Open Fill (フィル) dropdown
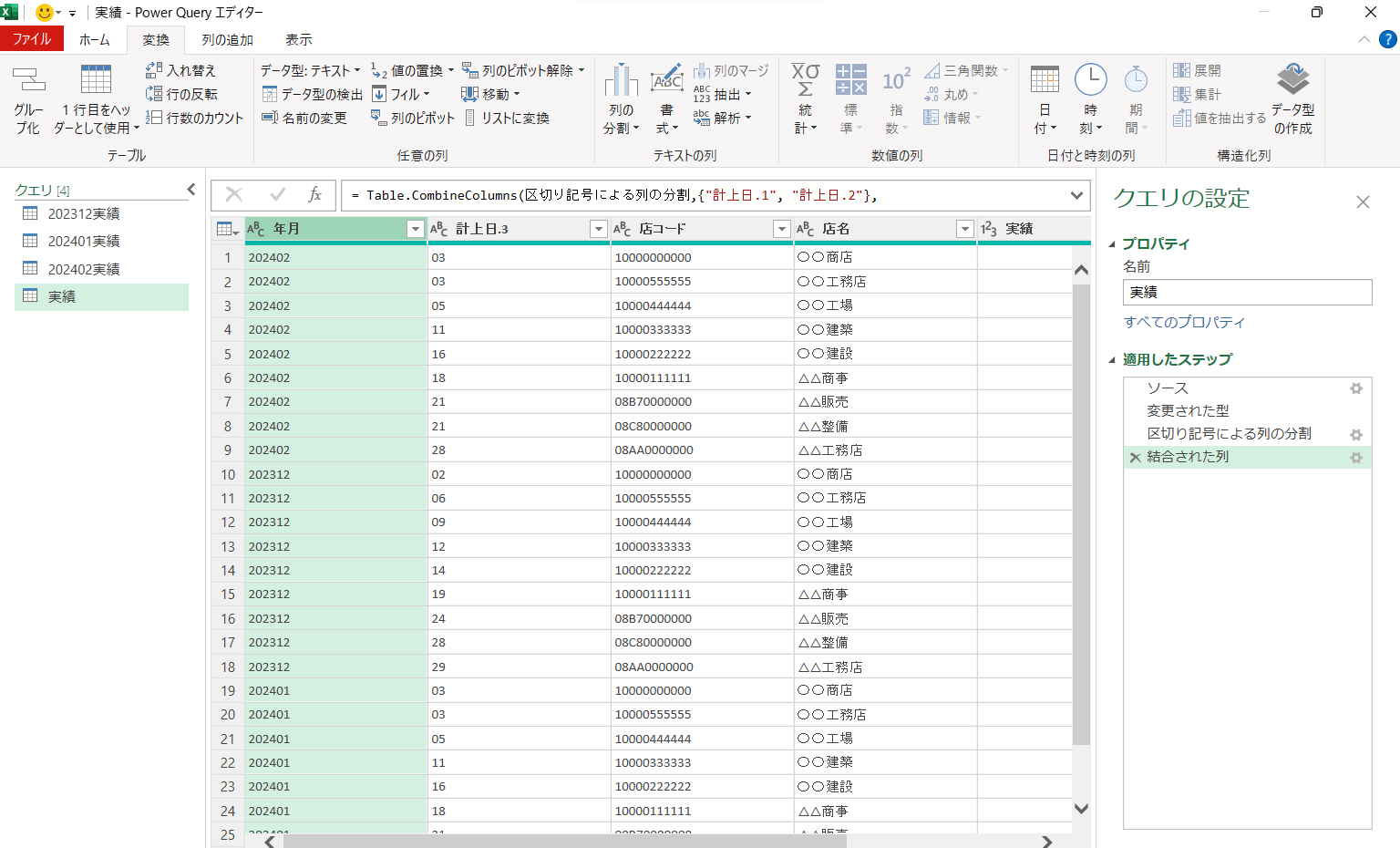The height and width of the screenshot is (848, 1400). tap(400, 94)
